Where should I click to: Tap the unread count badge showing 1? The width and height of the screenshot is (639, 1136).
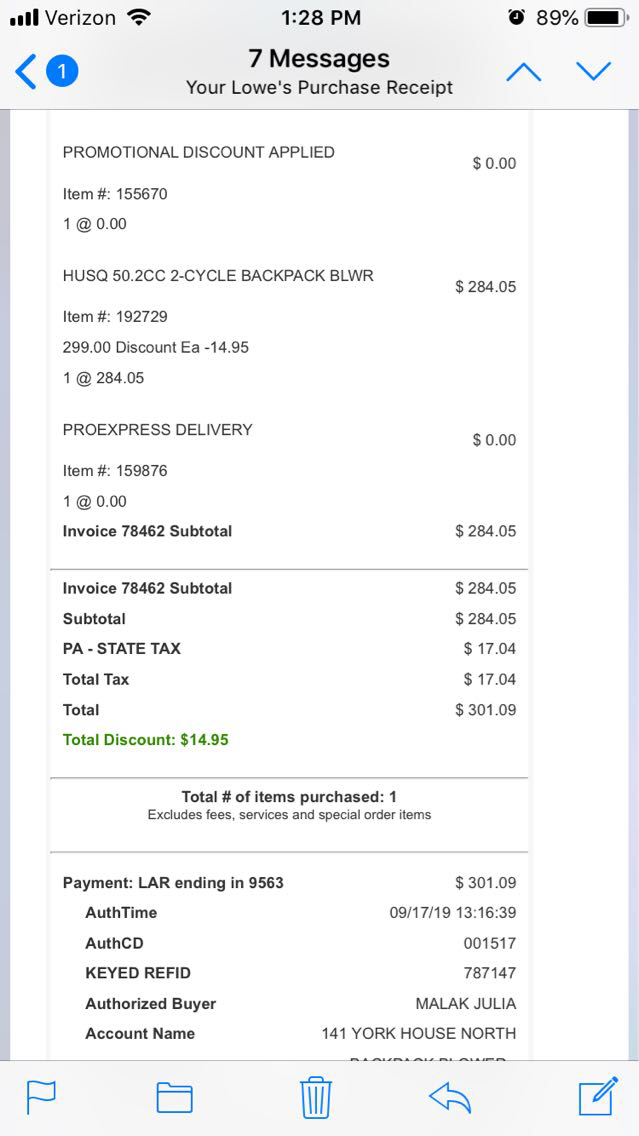pos(62,72)
